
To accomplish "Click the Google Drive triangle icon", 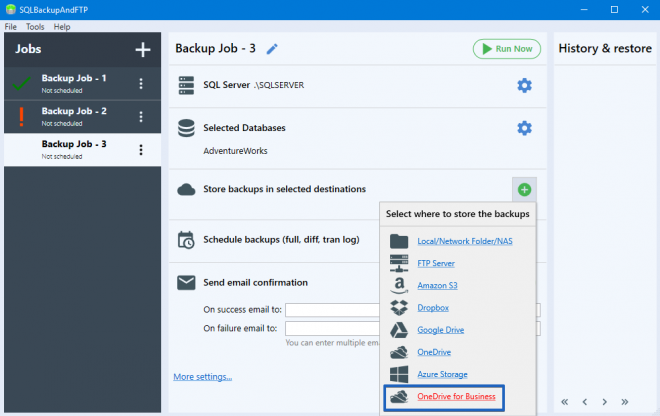I will tap(399, 330).
